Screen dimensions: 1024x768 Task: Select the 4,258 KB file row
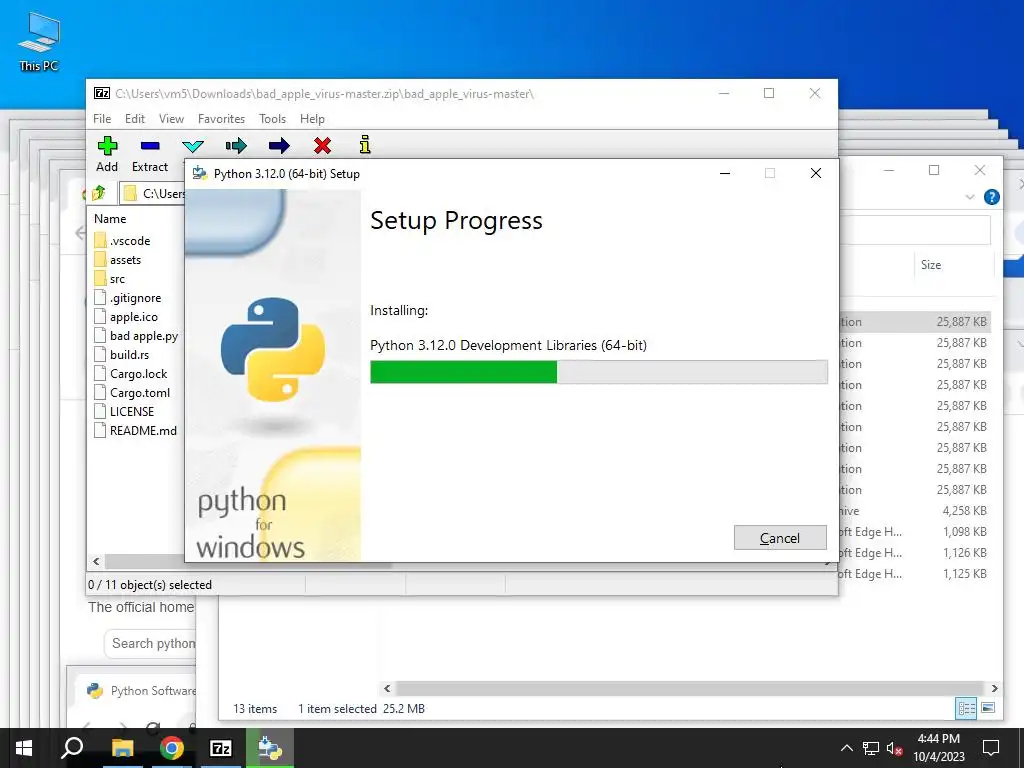(914, 511)
